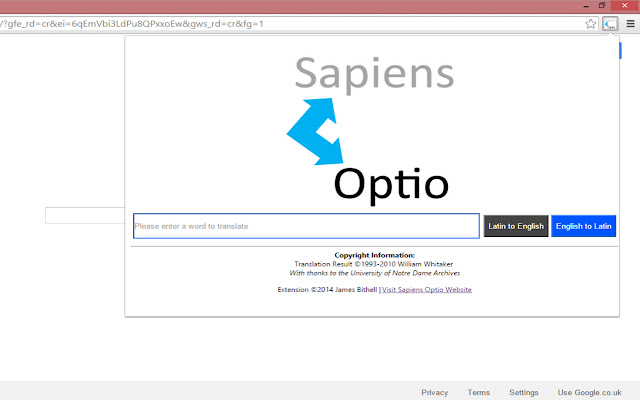Click the Extension ©2014 James Bithell text
The image size is (640, 400).
click(x=327, y=290)
